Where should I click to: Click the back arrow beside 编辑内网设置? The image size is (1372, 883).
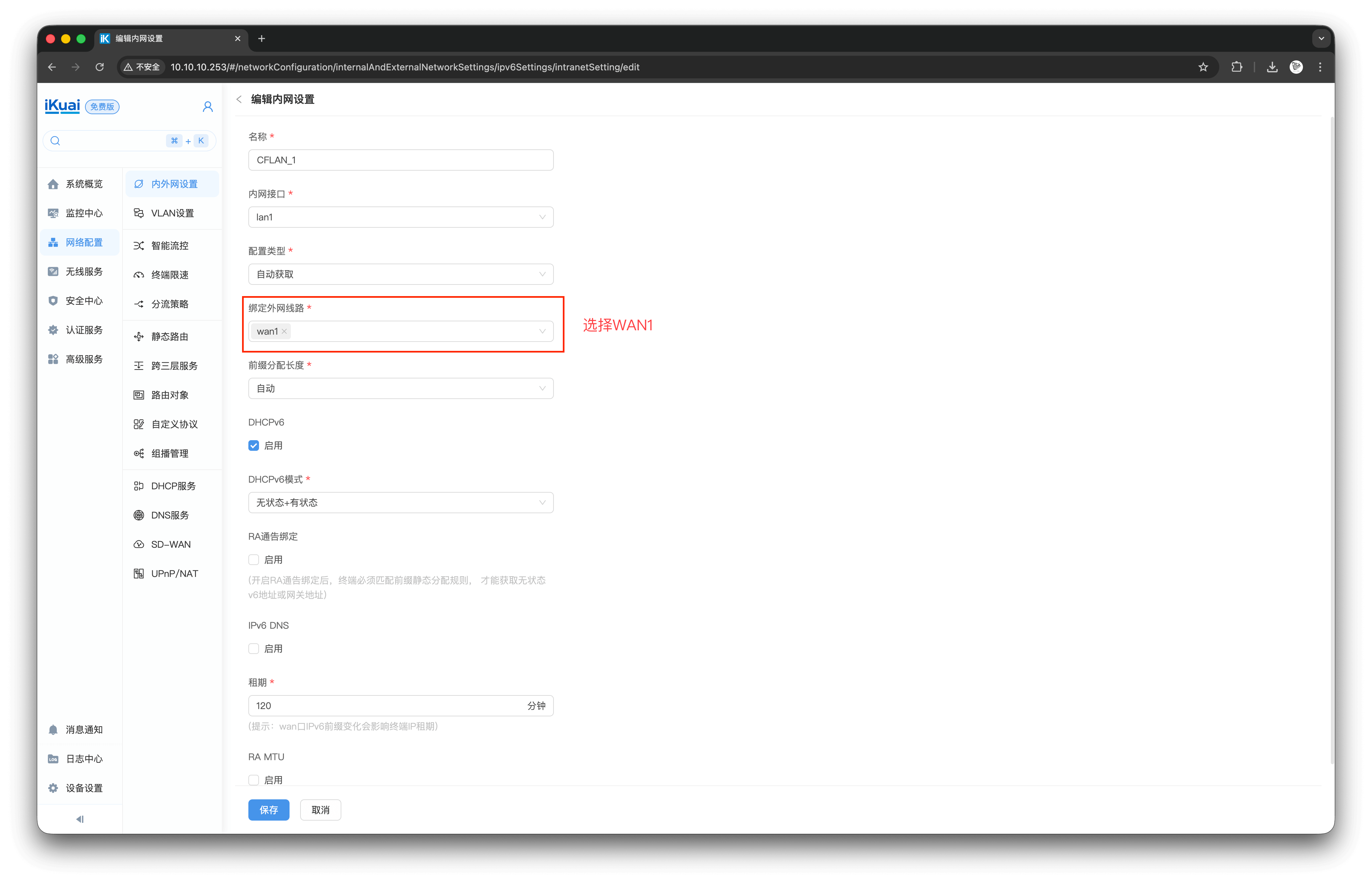(x=239, y=99)
